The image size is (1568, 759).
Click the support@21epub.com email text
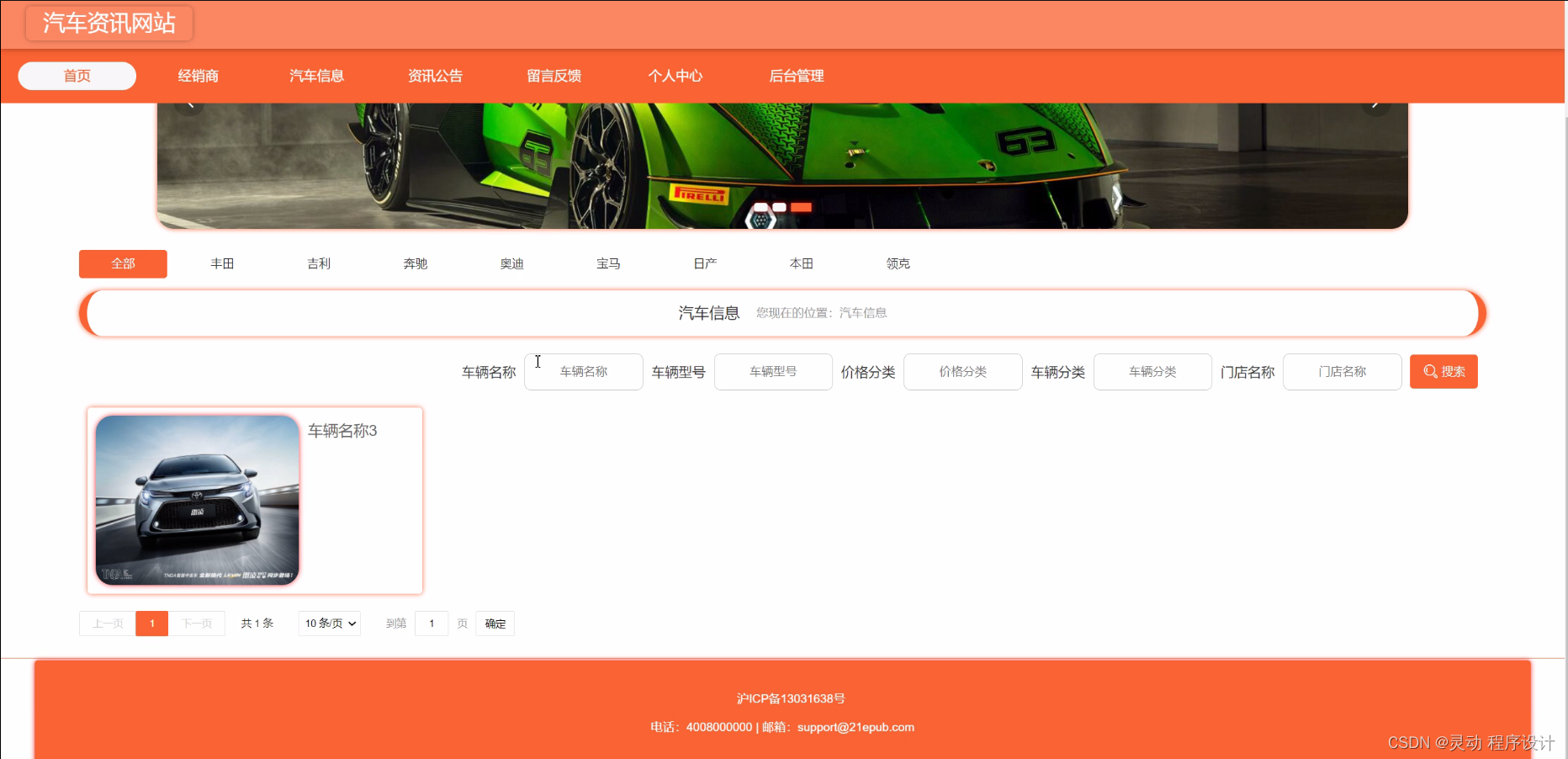click(856, 727)
